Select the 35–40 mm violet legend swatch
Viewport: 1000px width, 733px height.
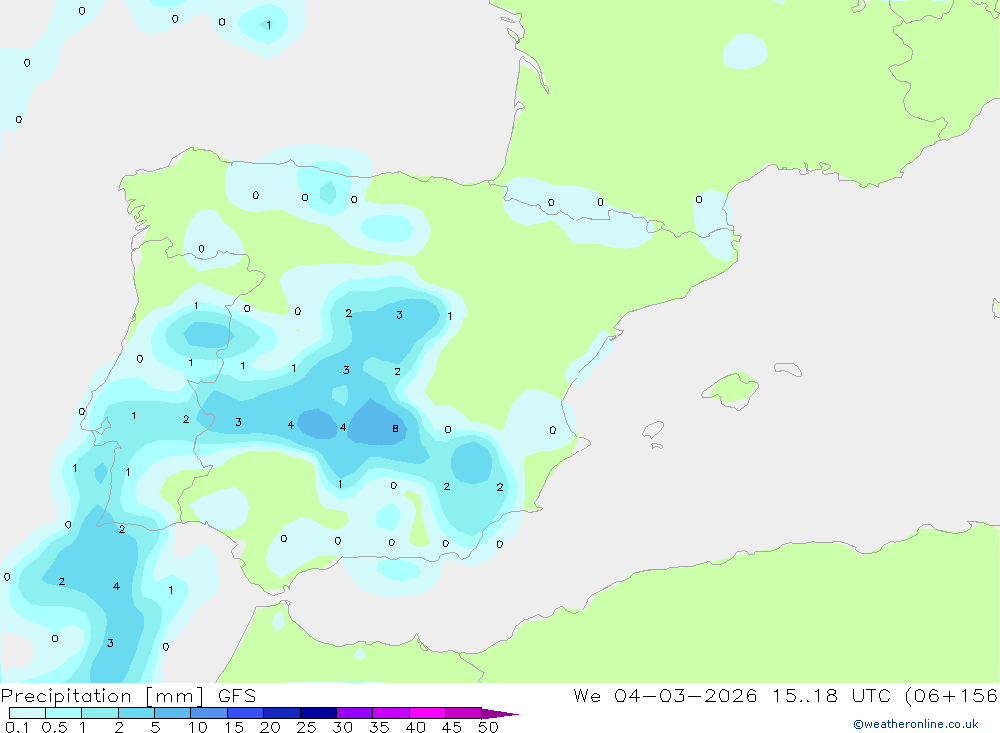(x=391, y=713)
